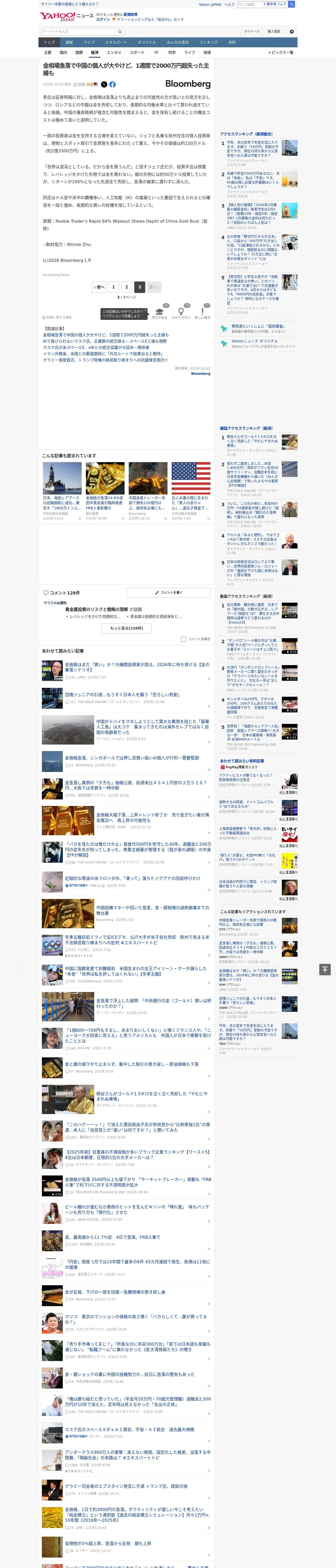
Task: Click the ログイン link
Action: click(x=103, y=20)
